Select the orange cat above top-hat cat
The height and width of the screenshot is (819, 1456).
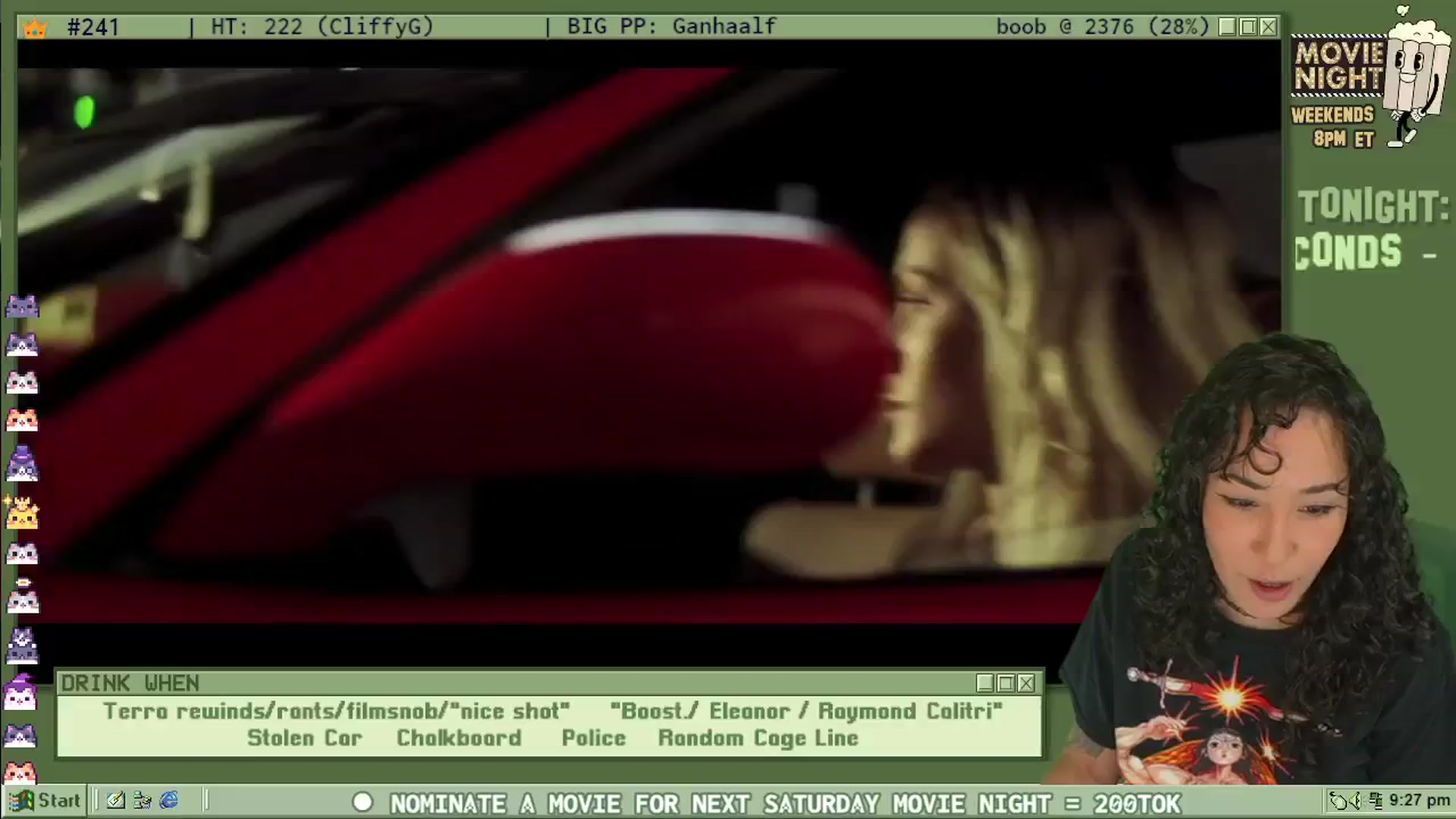point(22,419)
